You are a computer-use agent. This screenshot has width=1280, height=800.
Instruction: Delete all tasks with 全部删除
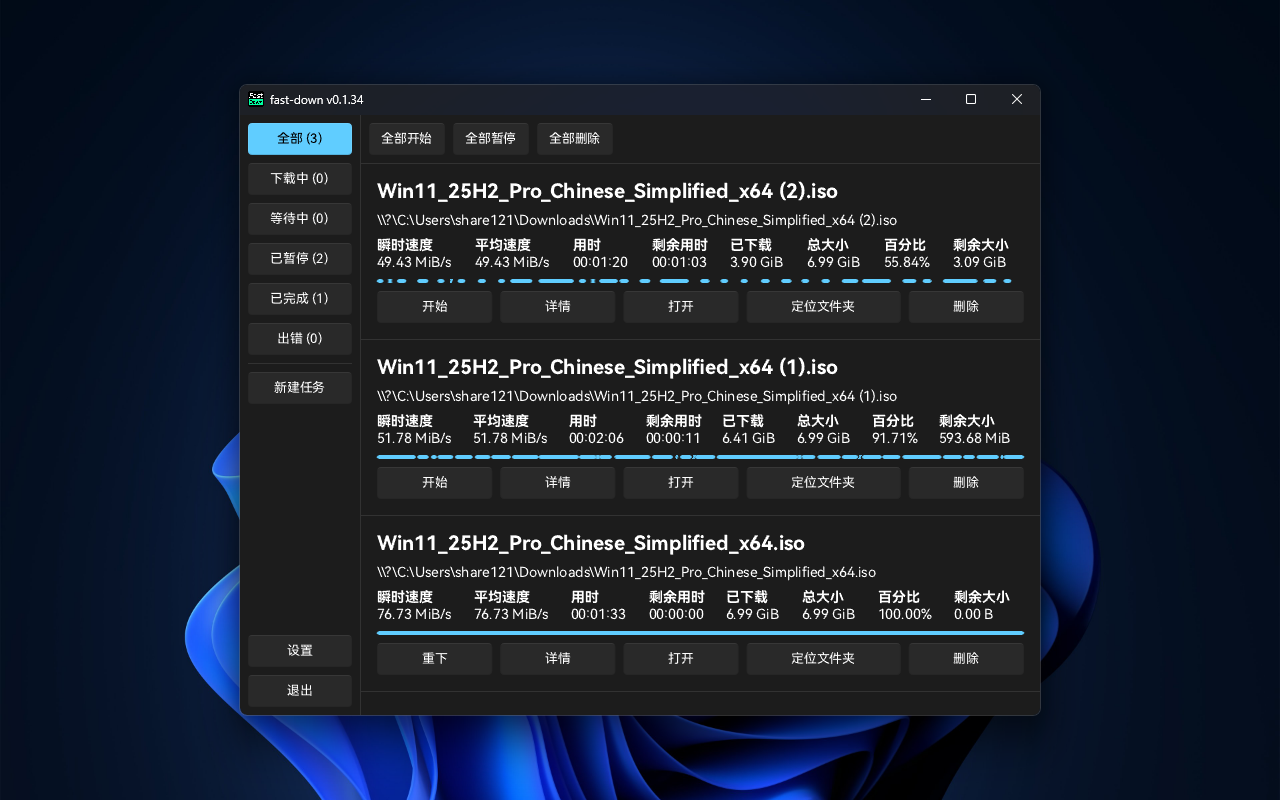point(574,138)
